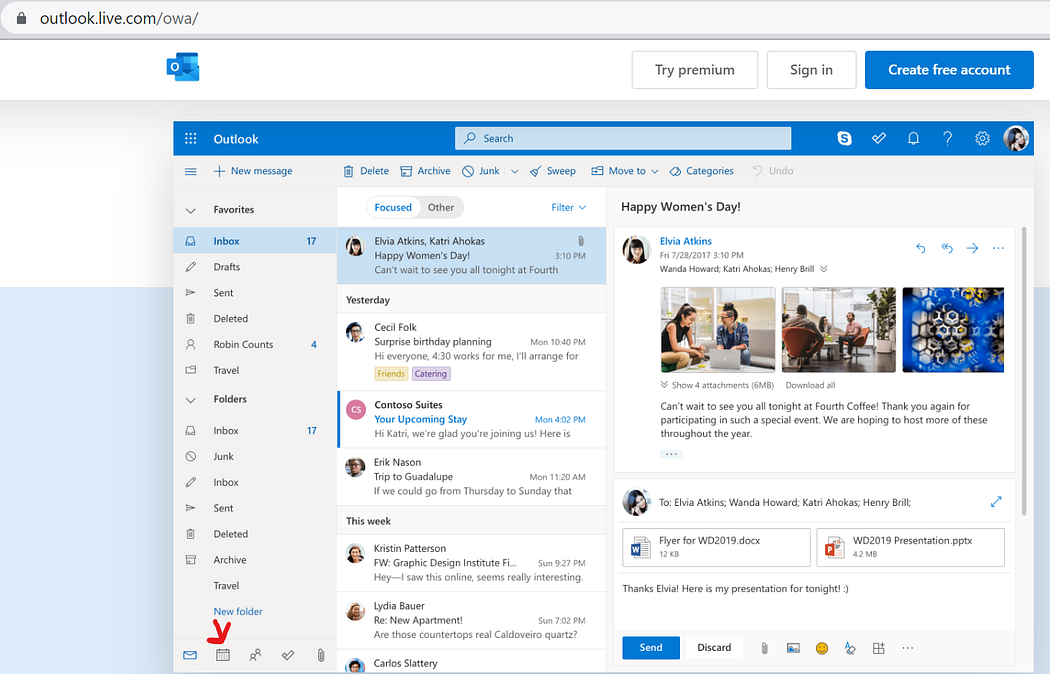Click the add-ins grid icon in compose

[x=879, y=648]
